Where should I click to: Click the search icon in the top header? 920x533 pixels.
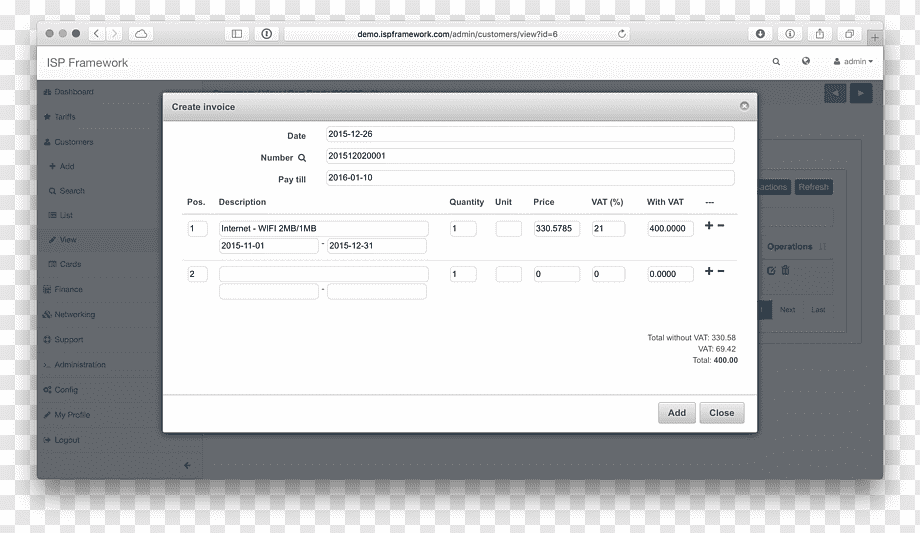[776, 62]
